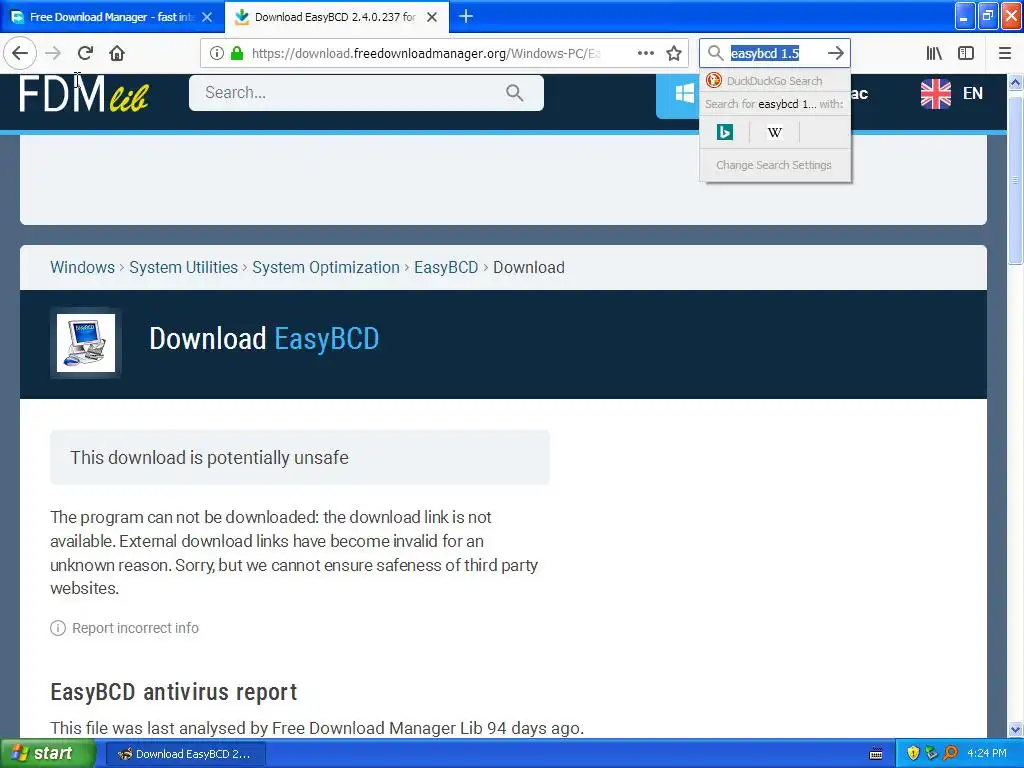Click the easybcd 1.5 search box
1024x768 pixels.
click(774, 53)
